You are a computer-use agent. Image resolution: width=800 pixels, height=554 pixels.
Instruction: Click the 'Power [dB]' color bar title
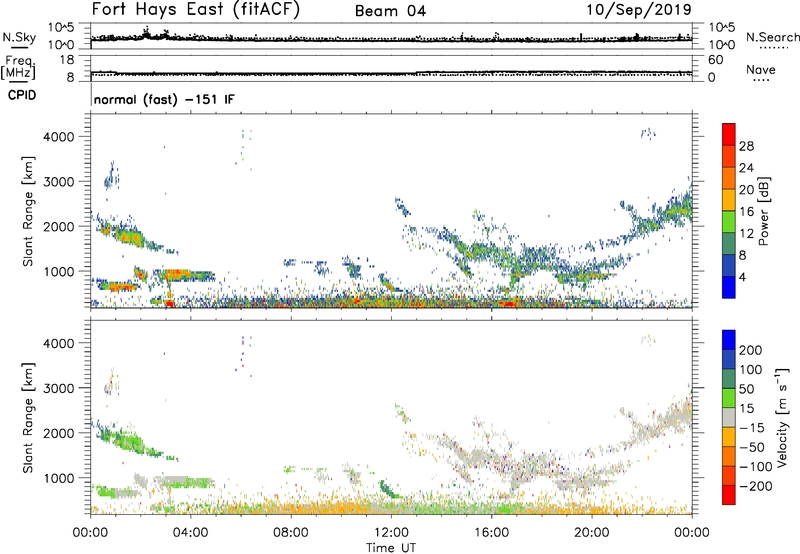click(x=764, y=211)
